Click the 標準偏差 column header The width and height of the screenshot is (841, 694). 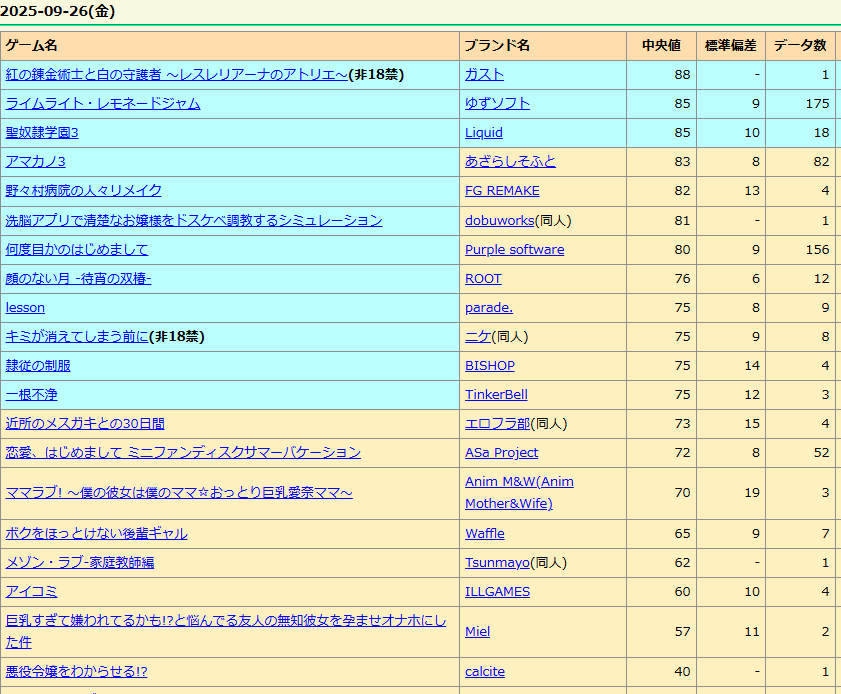pyautogui.click(x=731, y=46)
